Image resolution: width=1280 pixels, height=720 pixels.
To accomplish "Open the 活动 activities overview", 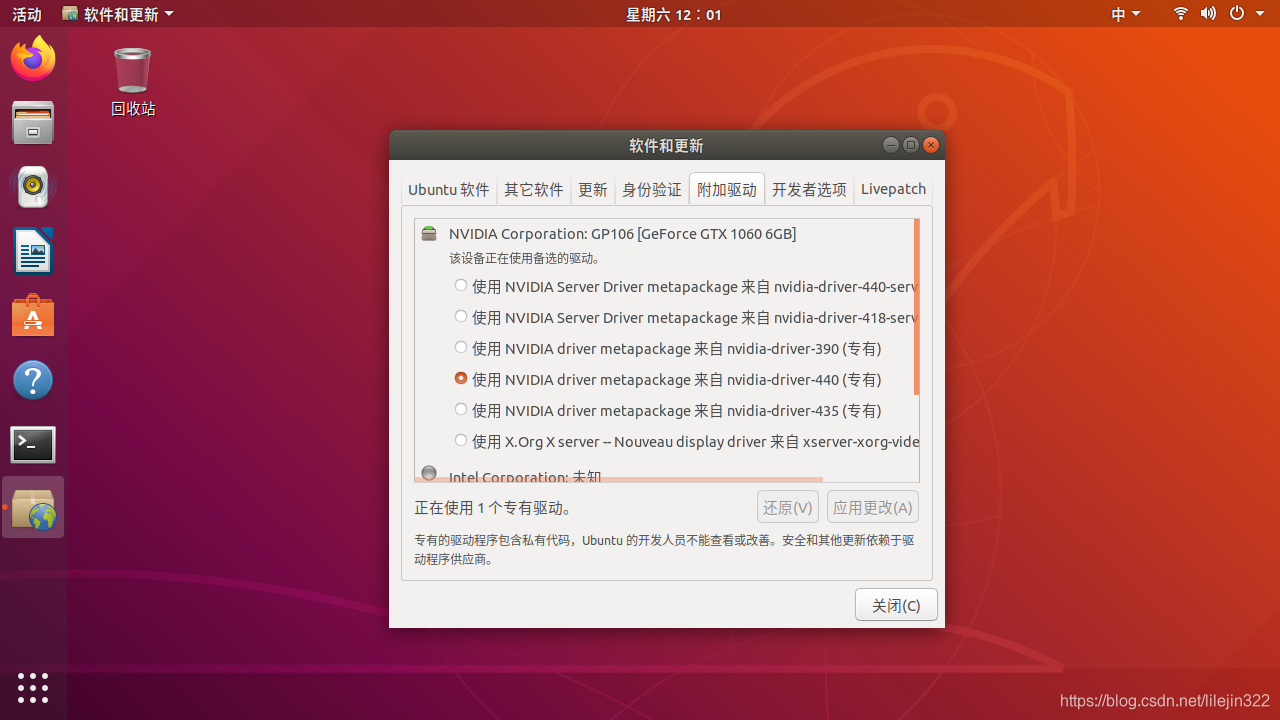I will pos(27,14).
